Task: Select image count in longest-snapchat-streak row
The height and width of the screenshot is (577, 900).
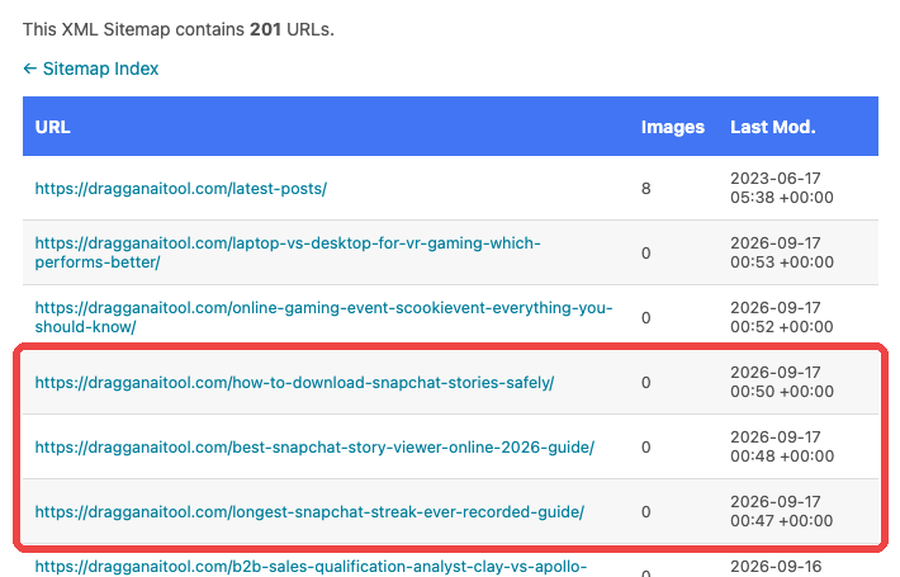Action: [x=646, y=512]
